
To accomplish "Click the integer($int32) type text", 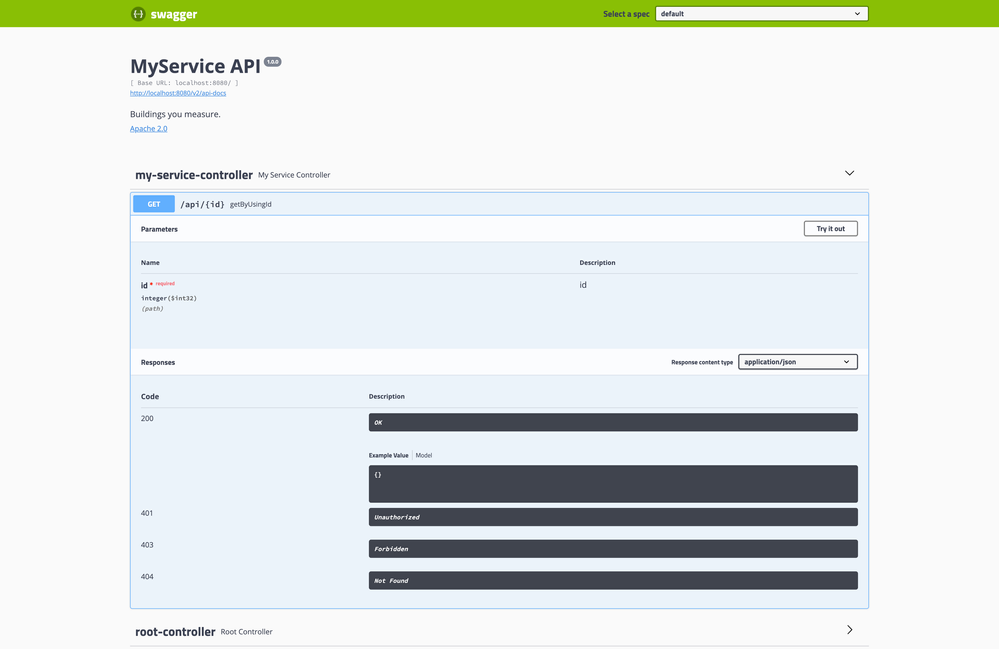I will pyautogui.click(x=169, y=298).
